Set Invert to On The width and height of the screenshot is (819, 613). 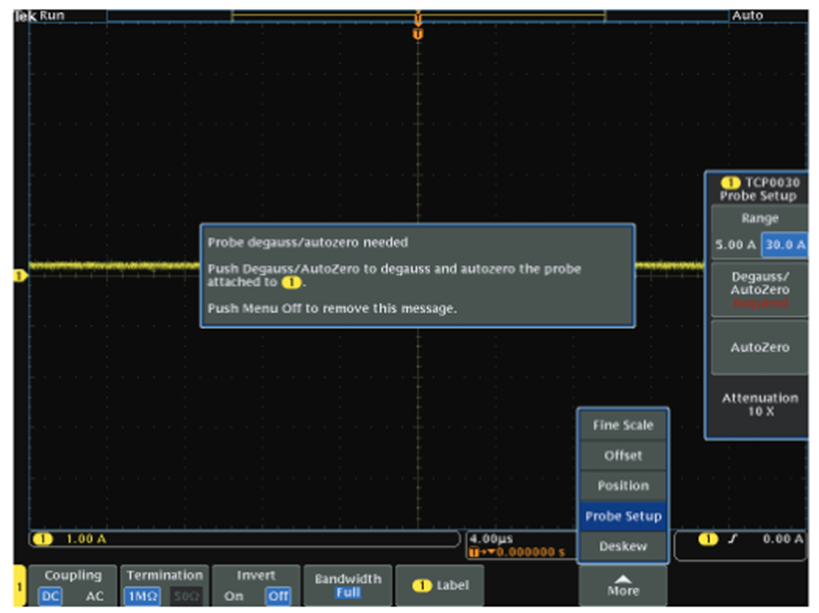pos(233,596)
